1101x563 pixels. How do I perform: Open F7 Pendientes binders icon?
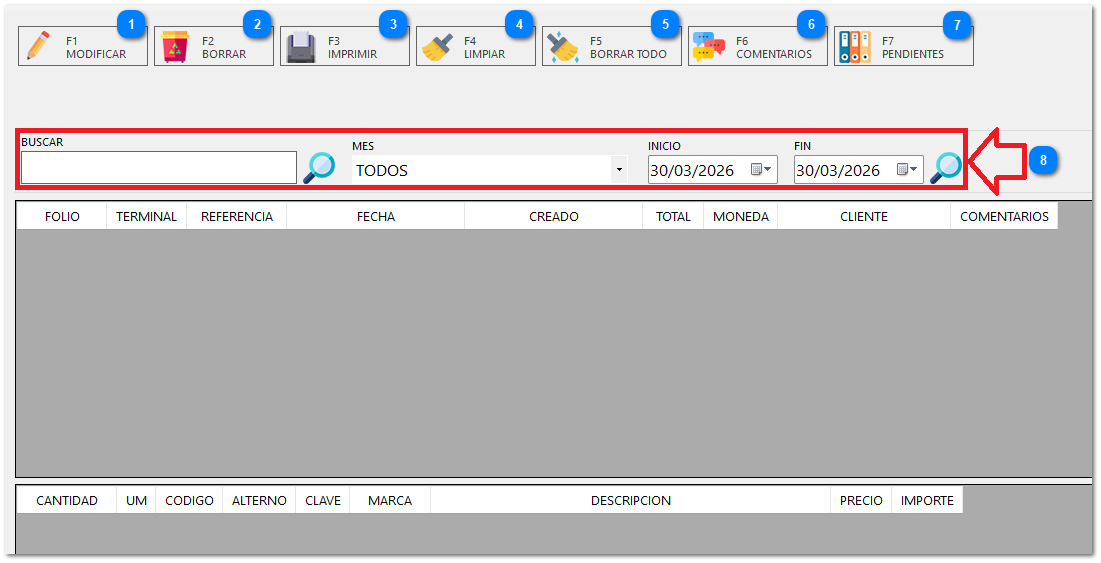855,47
